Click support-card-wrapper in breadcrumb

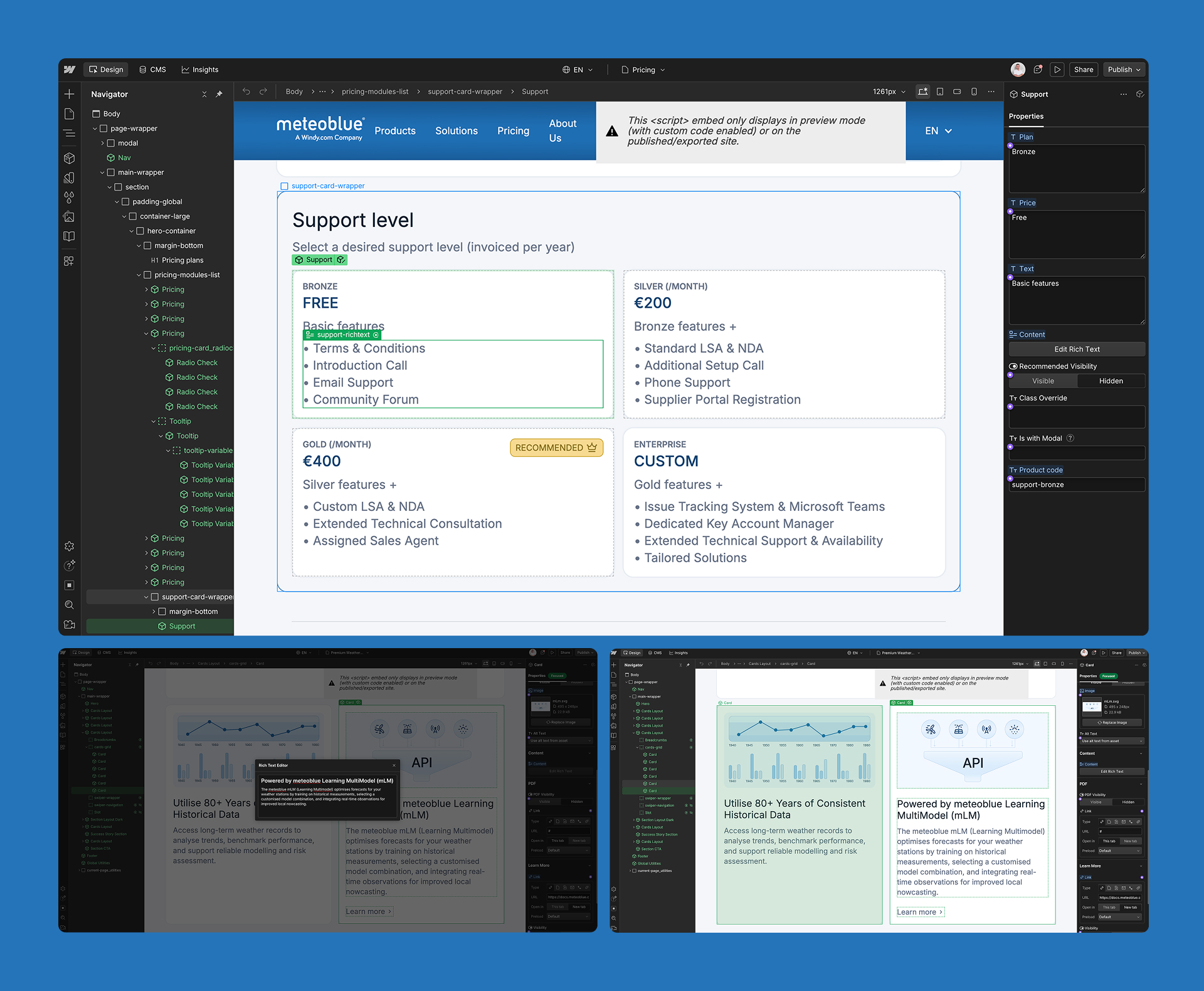tap(465, 92)
